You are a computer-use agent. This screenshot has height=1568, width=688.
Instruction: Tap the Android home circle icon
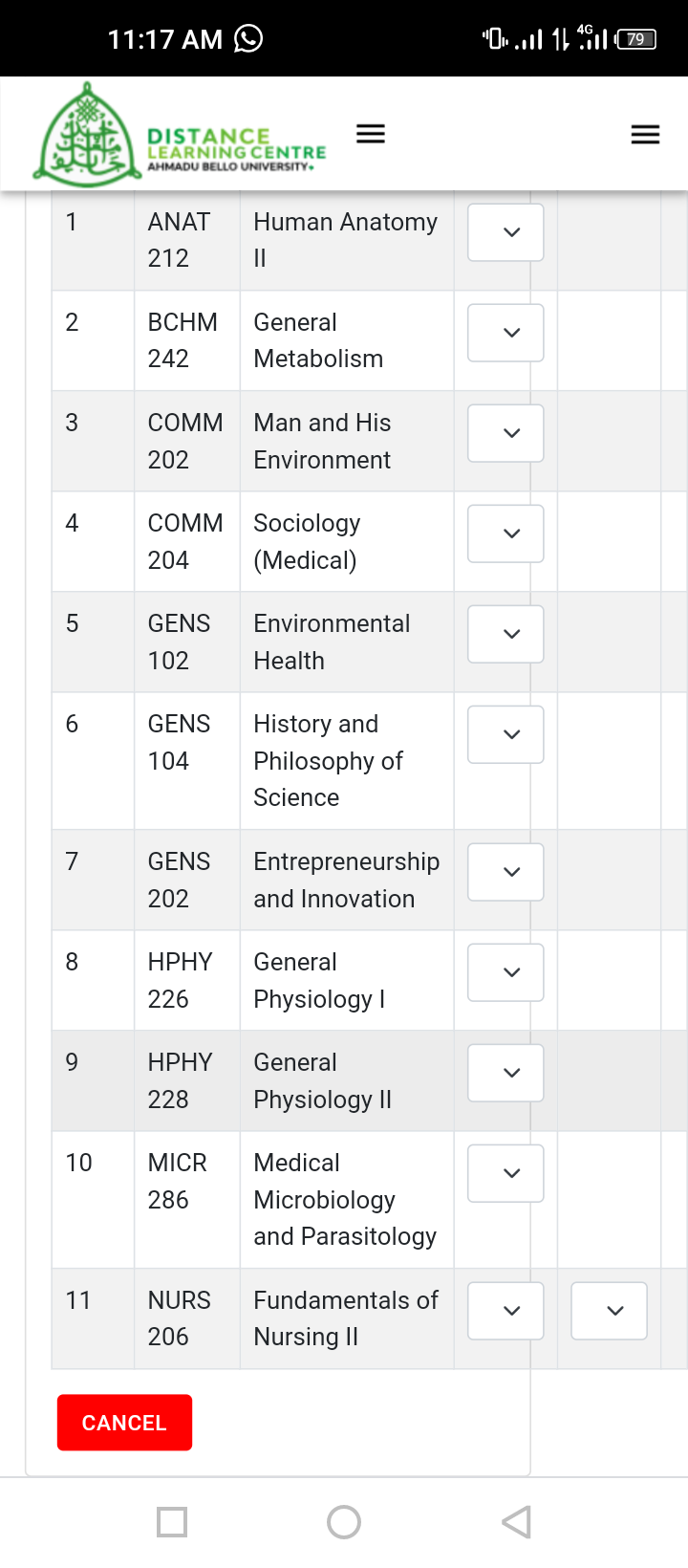click(344, 1522)
